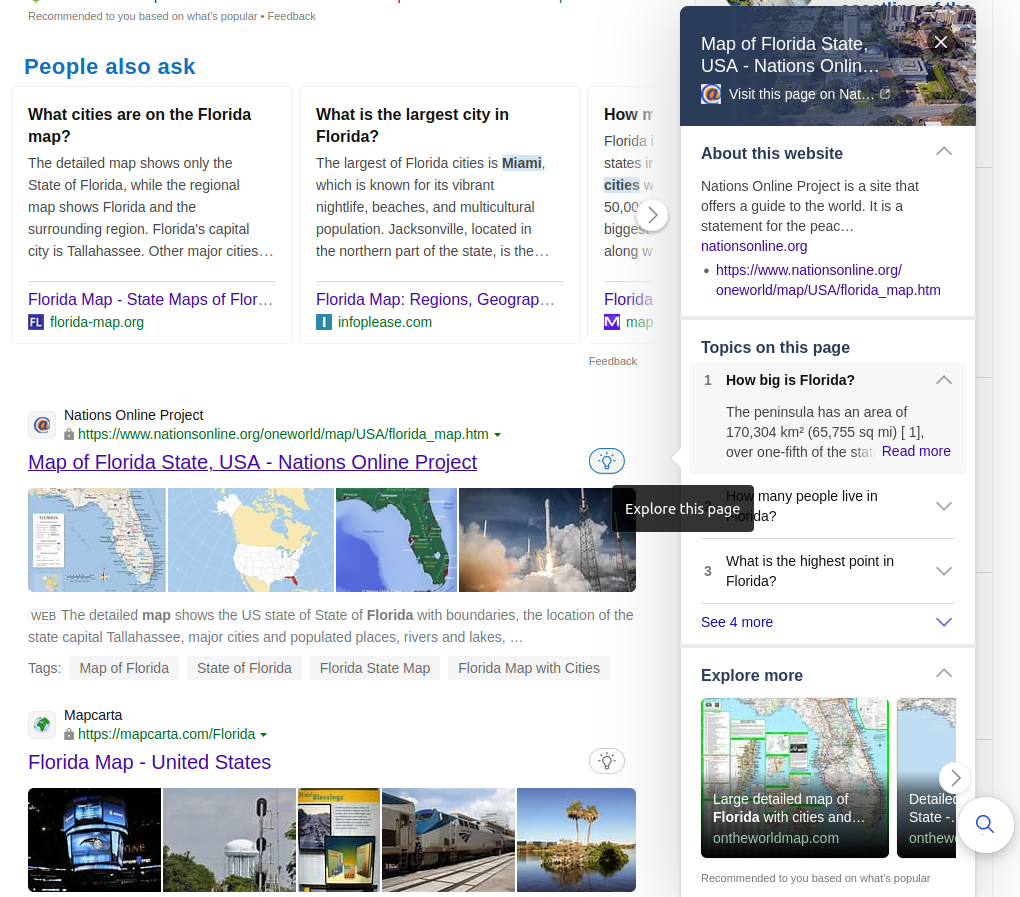
Task: Collapse the Explore more section
Action: point(943,673)
